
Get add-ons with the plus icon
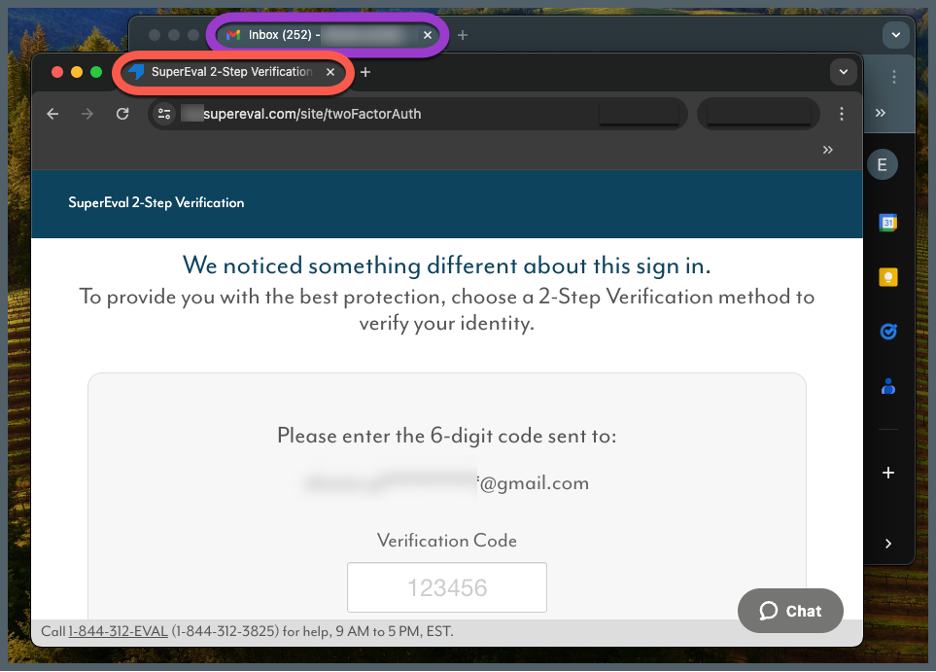[888, 473]
